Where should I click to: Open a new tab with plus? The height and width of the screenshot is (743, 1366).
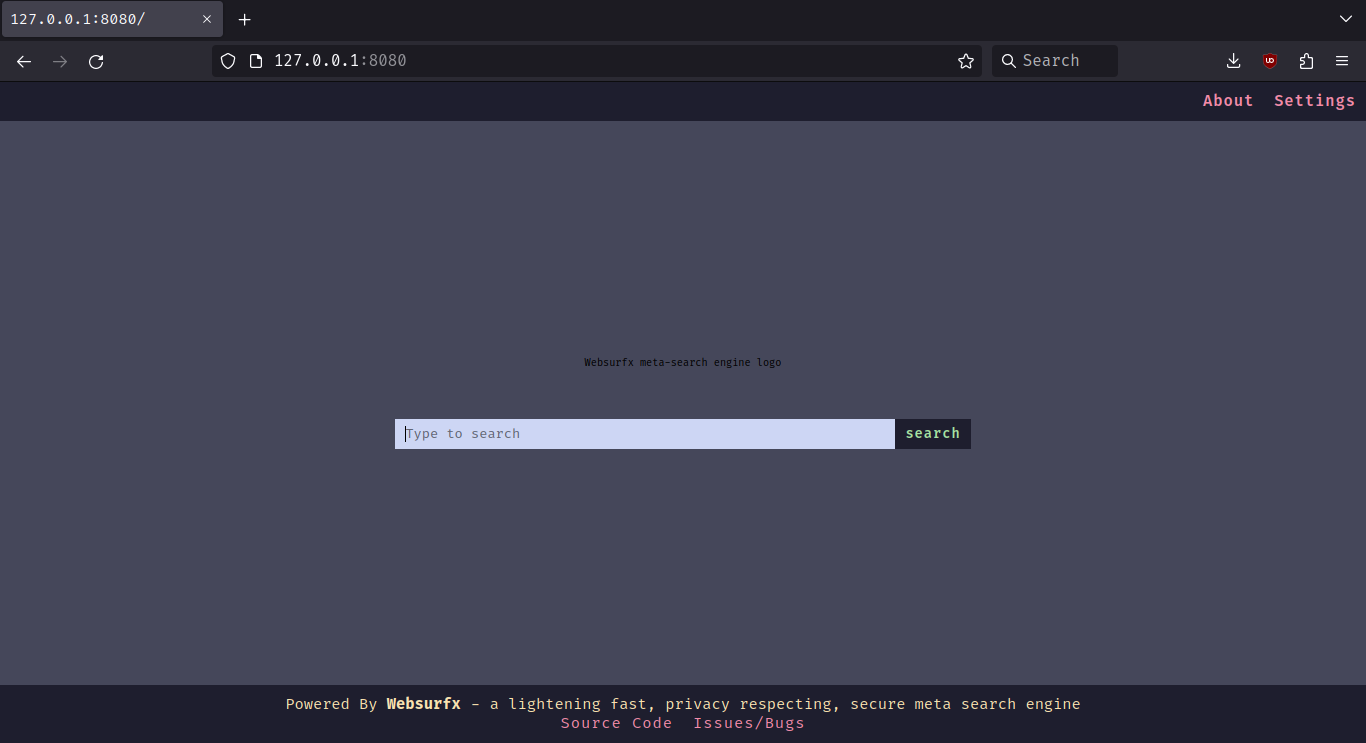[245, 19]
